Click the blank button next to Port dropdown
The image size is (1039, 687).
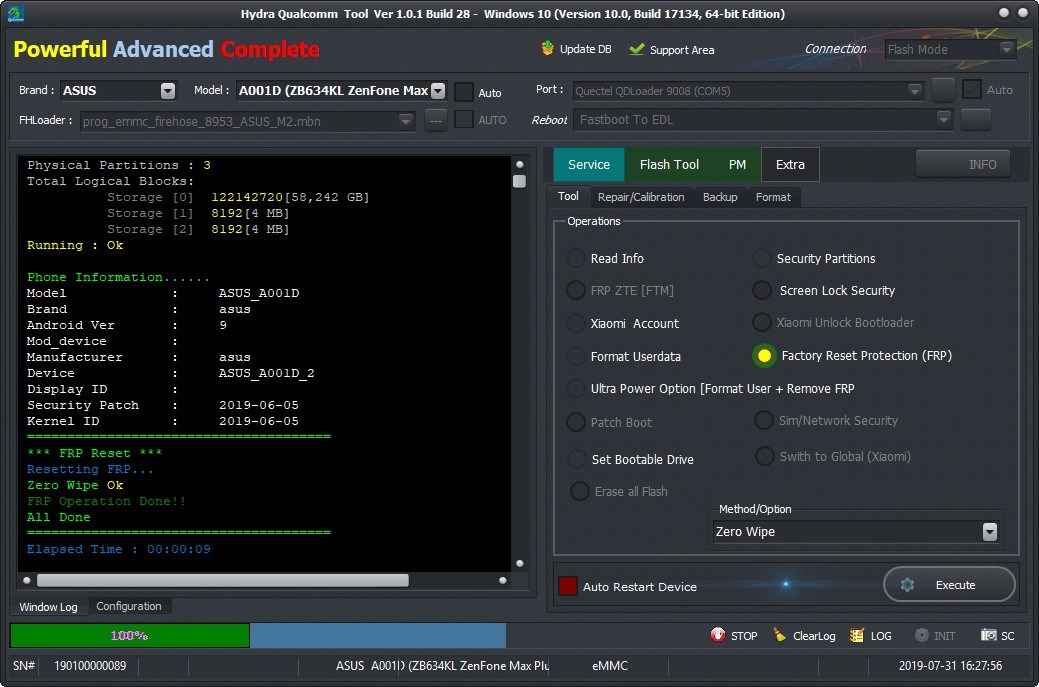pos(943,89)
